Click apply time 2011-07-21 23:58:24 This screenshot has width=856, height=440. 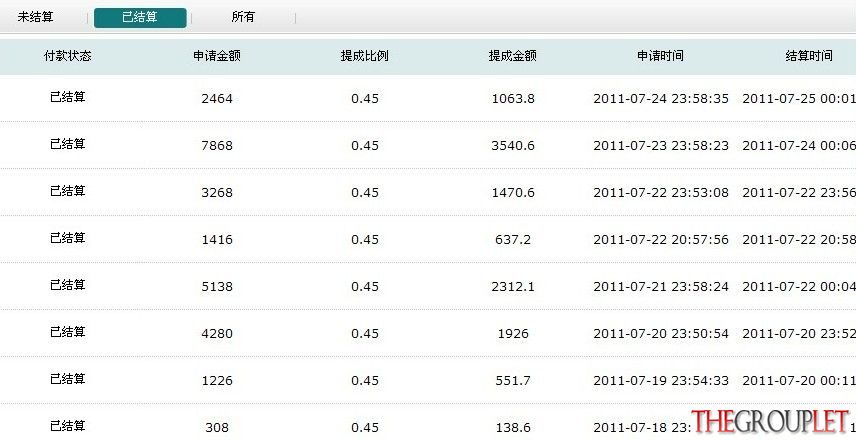click(661, 287)
